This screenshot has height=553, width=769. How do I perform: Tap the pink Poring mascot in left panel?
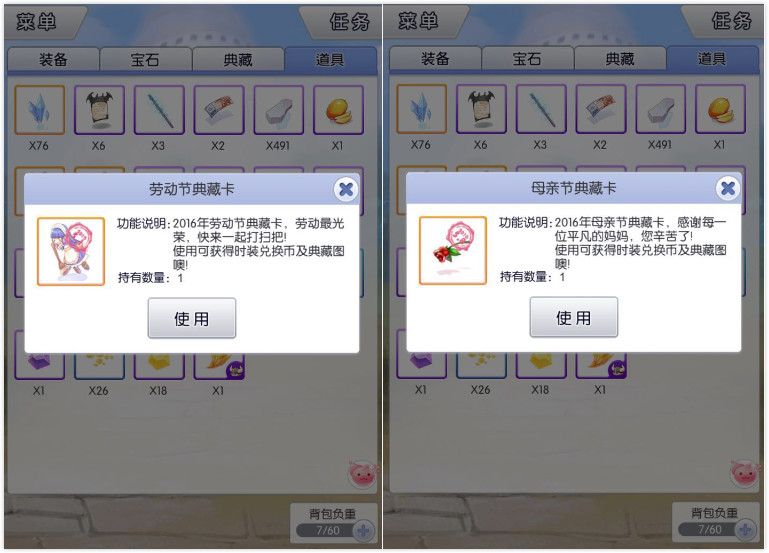tap(363, 474)
